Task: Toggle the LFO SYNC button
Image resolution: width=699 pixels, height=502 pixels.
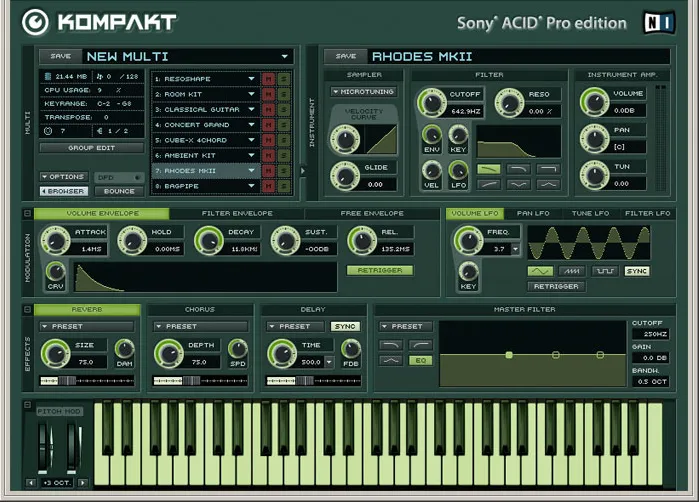Action: [637, 271]
